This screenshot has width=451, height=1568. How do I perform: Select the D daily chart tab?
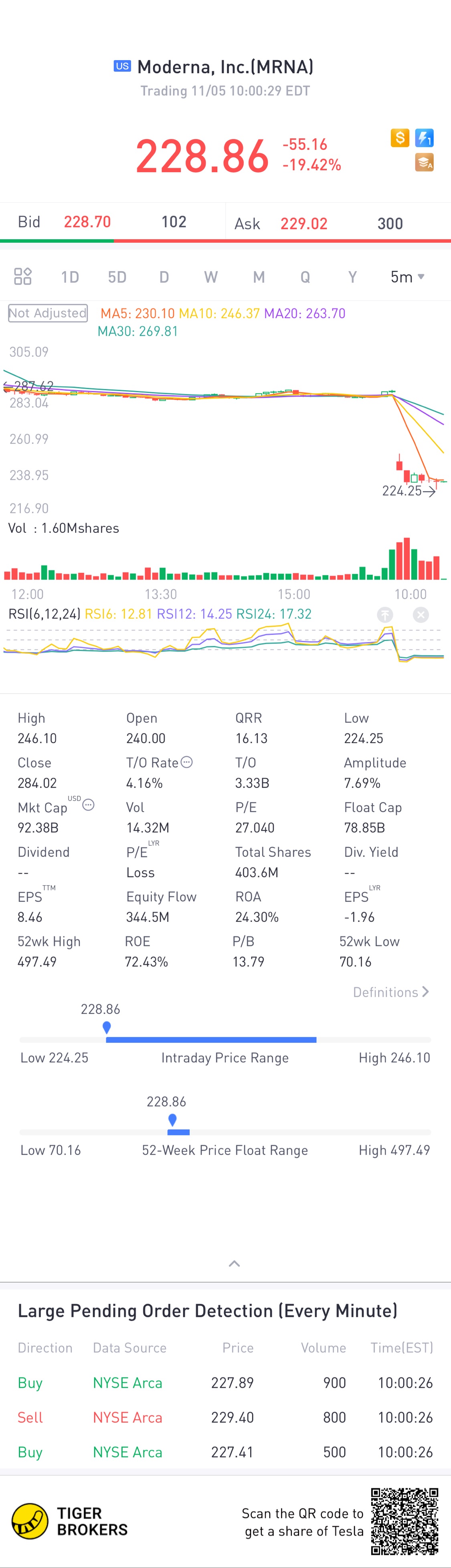164,278
